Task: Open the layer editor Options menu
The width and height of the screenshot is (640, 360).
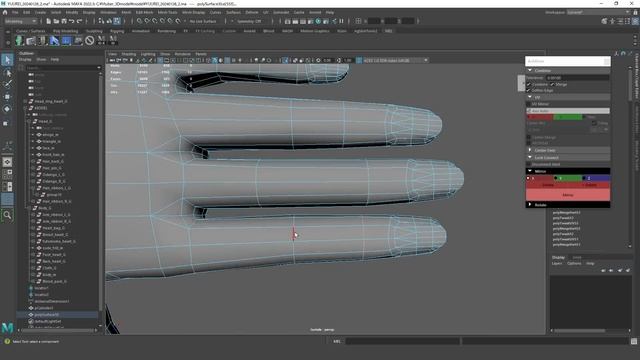Action: click(x=574, y=263)
